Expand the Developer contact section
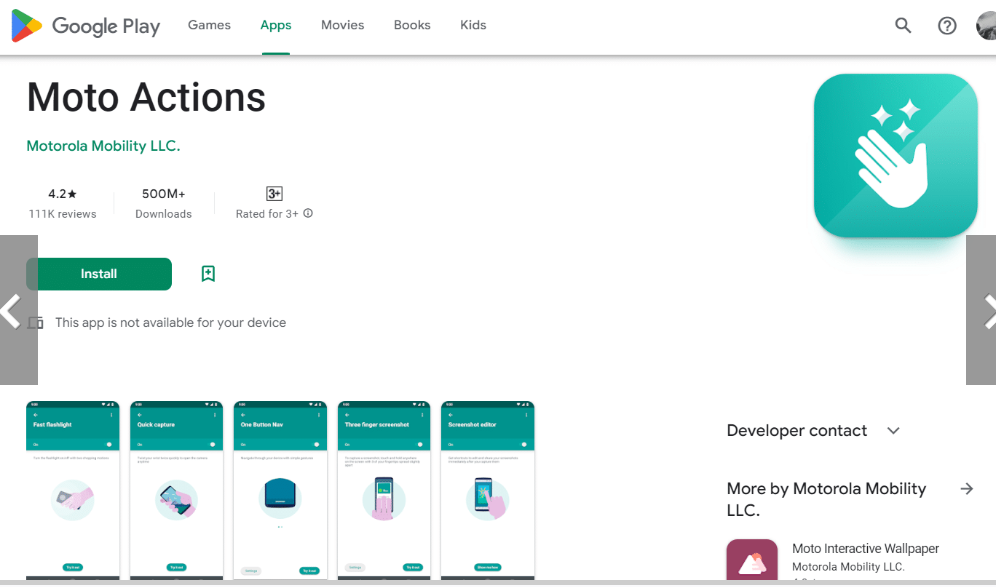The height and width of the screenshot is (587, 996). [x=893, y=431]
